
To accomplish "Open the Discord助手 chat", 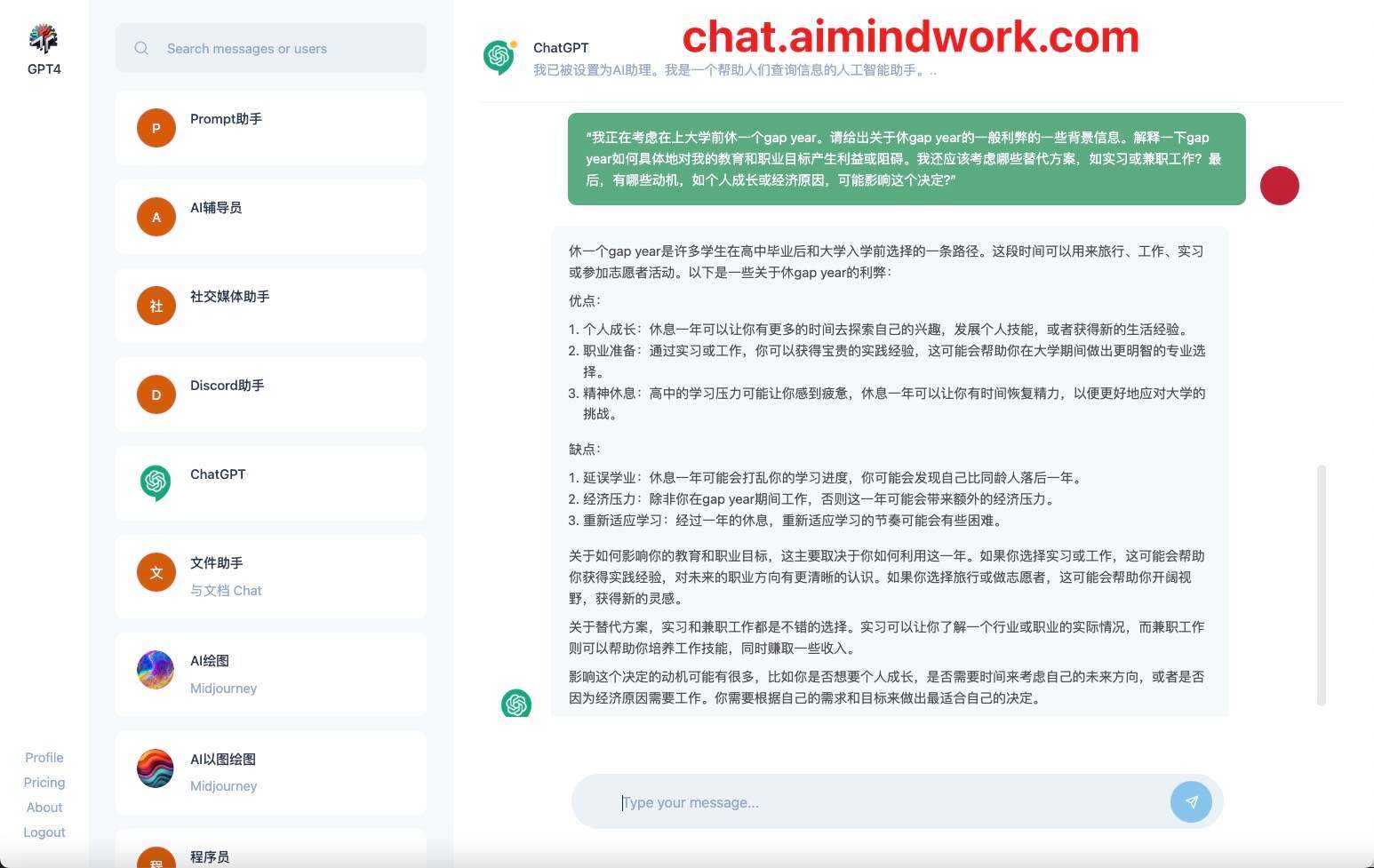I will tap(271, 394).
